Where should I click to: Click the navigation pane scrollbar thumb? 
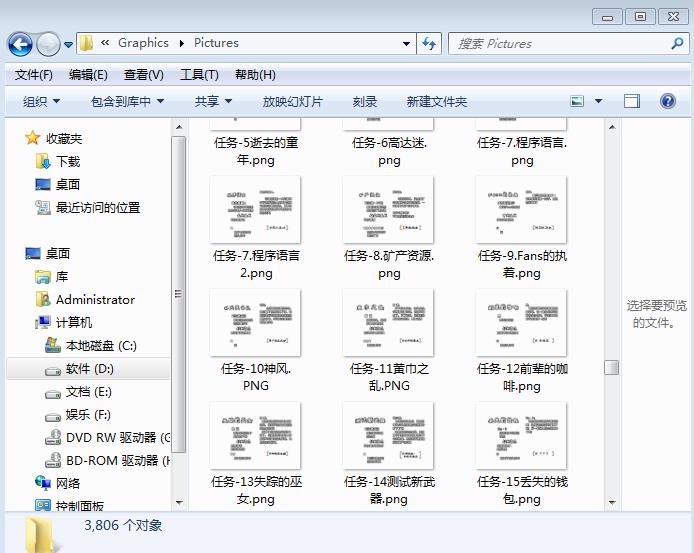pyautogui.click(x=179, y=294)
